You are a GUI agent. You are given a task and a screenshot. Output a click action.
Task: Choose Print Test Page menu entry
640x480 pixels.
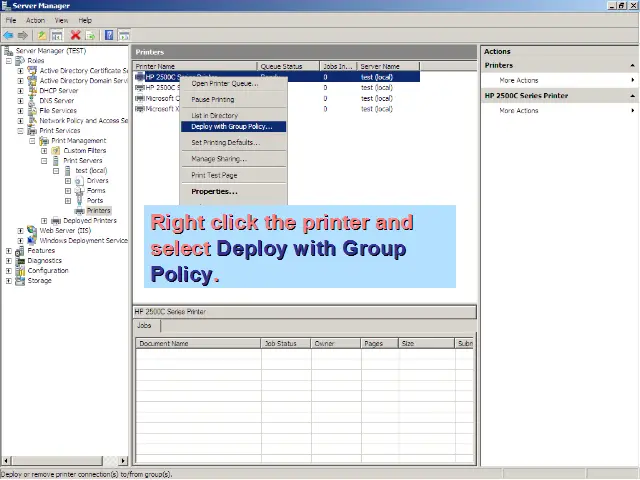(x=233, y=175)
